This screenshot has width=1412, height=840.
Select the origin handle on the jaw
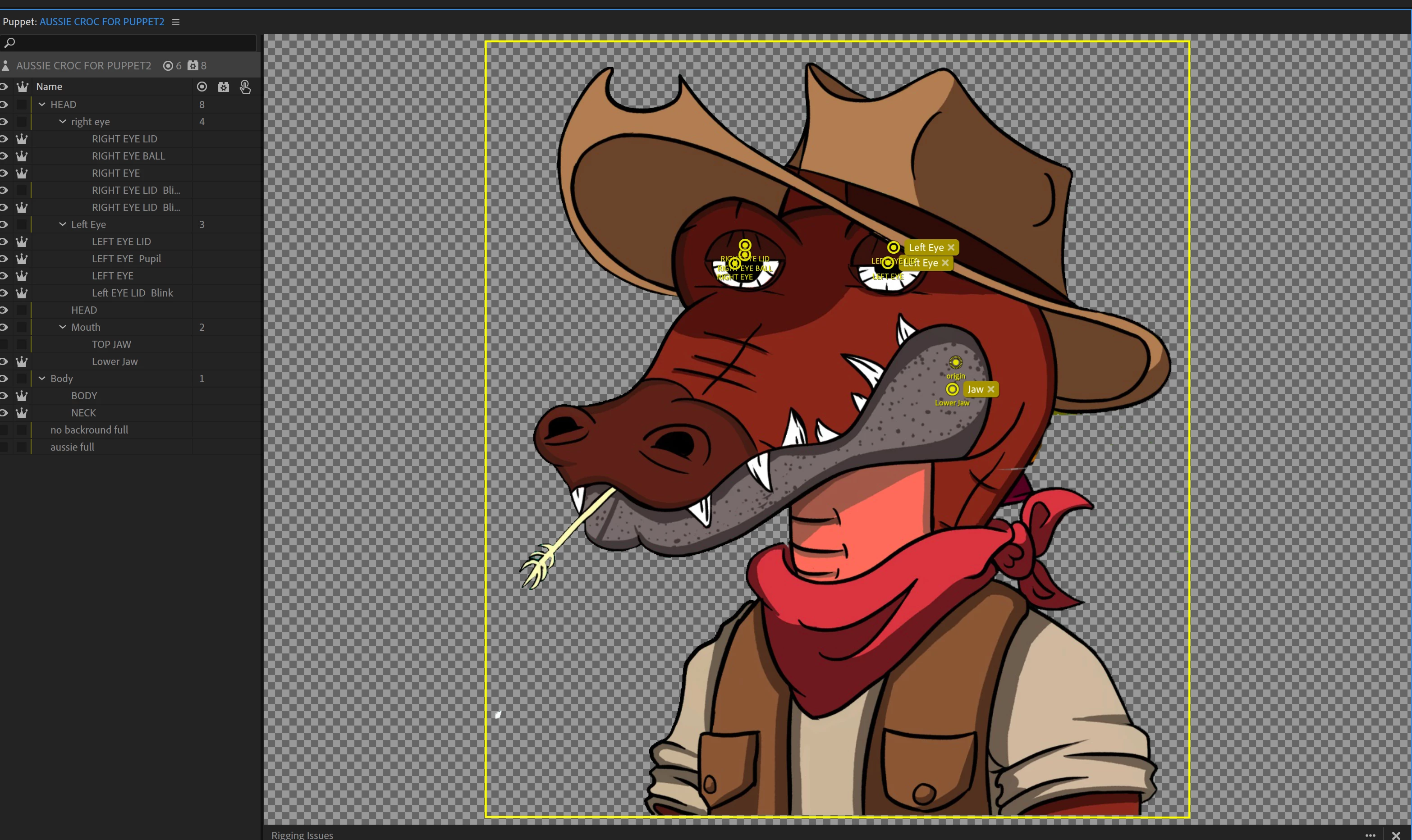[x=956, y=362]
